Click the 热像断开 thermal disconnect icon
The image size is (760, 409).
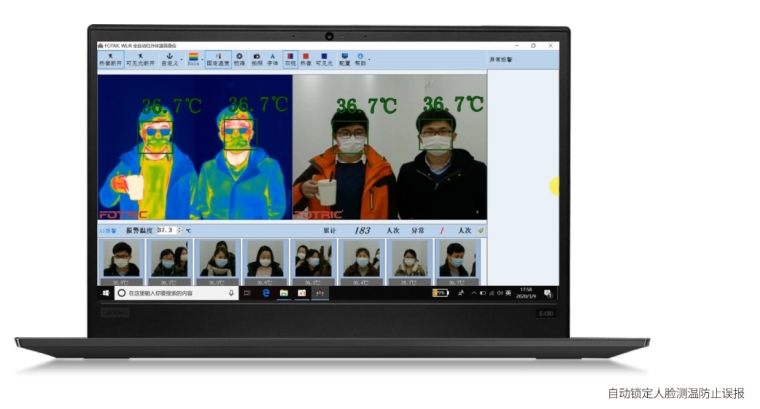pyautogui.click(x=109, y=59)
